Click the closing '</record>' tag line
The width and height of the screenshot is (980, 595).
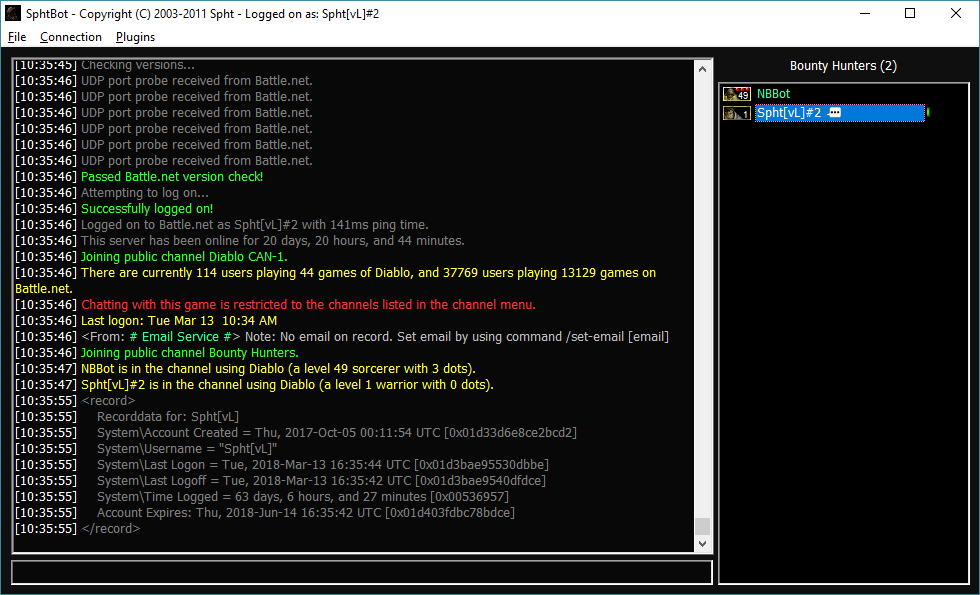coord(111,529)
